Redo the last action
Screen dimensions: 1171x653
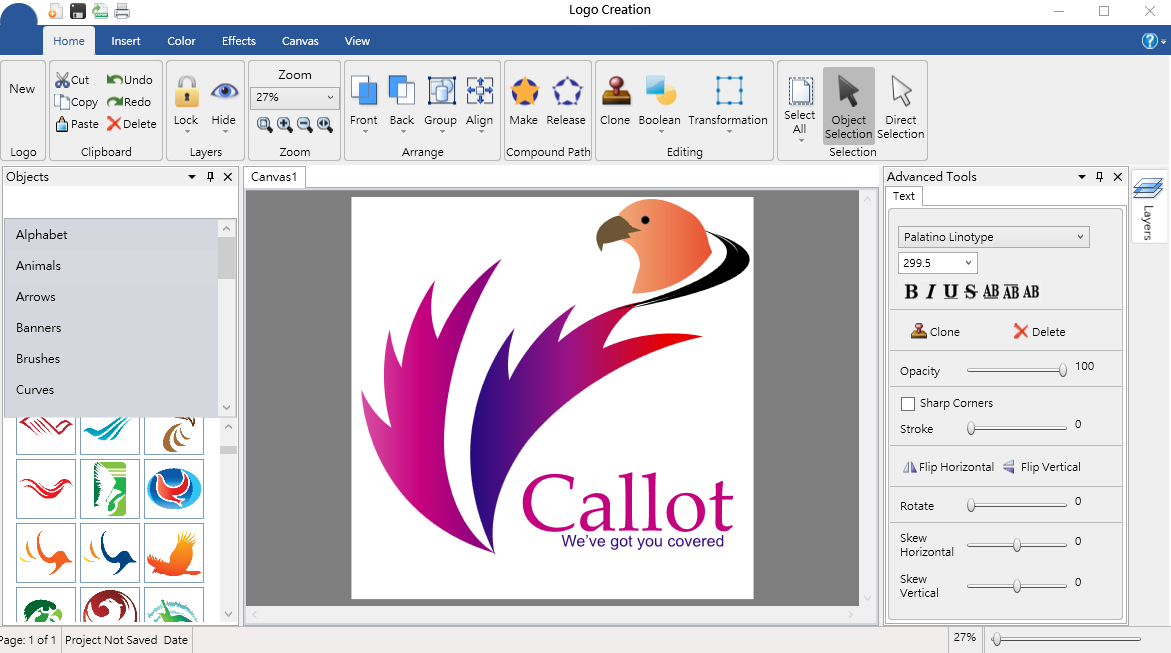128,102
